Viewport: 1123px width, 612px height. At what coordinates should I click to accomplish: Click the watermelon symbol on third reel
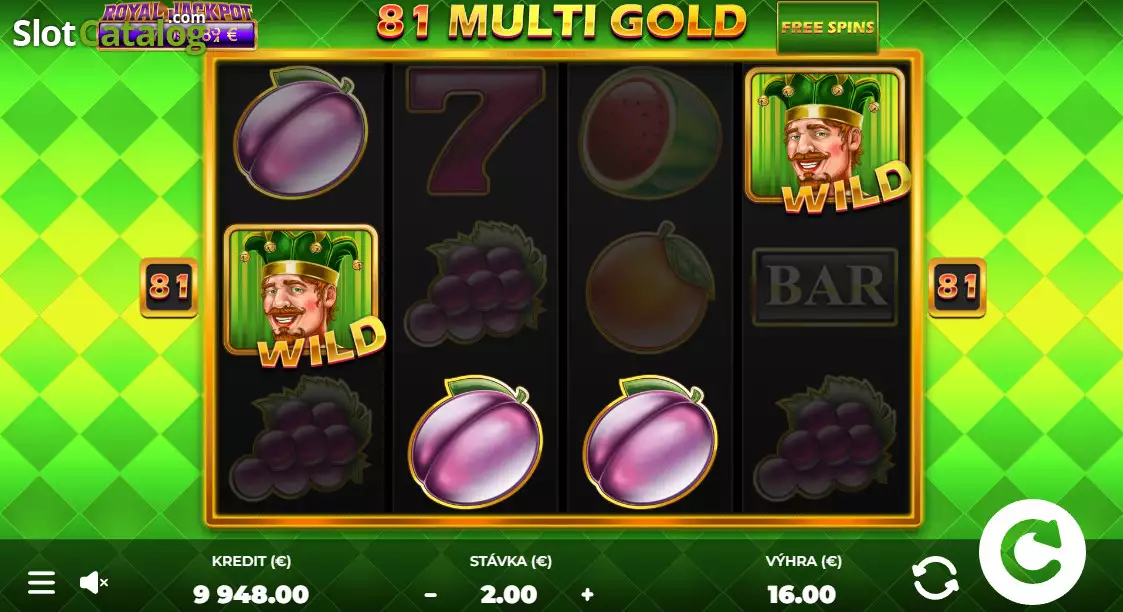click(x=650, y=132)
